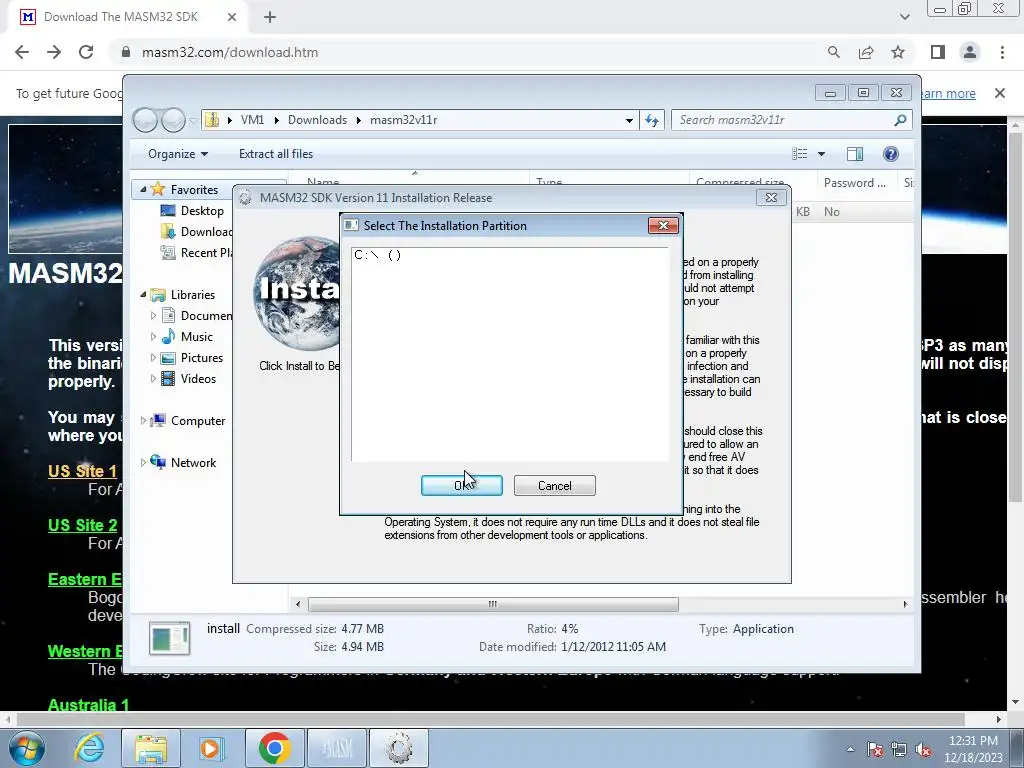Collapse the Libraries tree group

pyautogui.click(x=143, y=295)
